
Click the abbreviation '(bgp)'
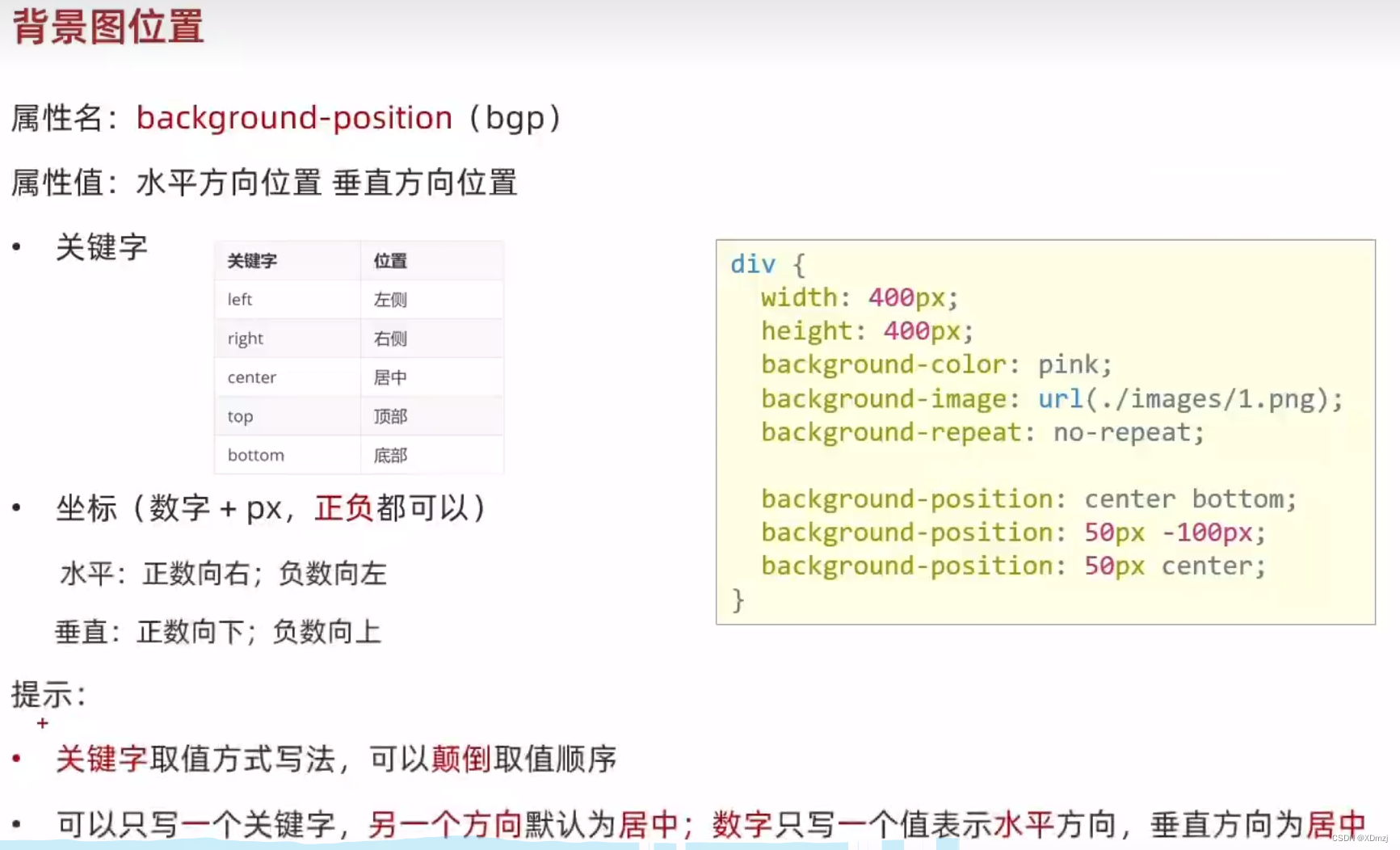point(515,118)
